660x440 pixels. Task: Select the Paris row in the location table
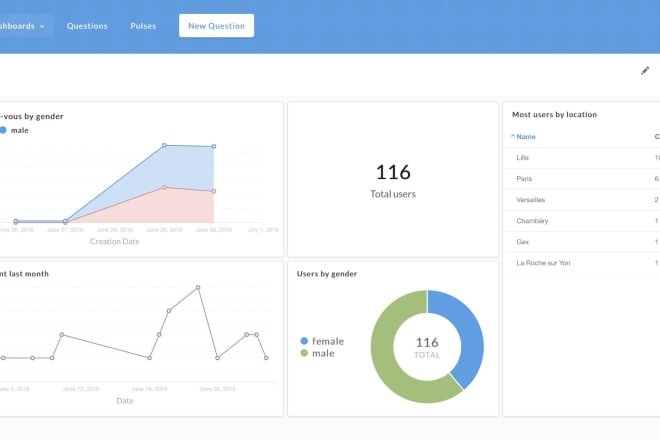click(x=581, y=179)
